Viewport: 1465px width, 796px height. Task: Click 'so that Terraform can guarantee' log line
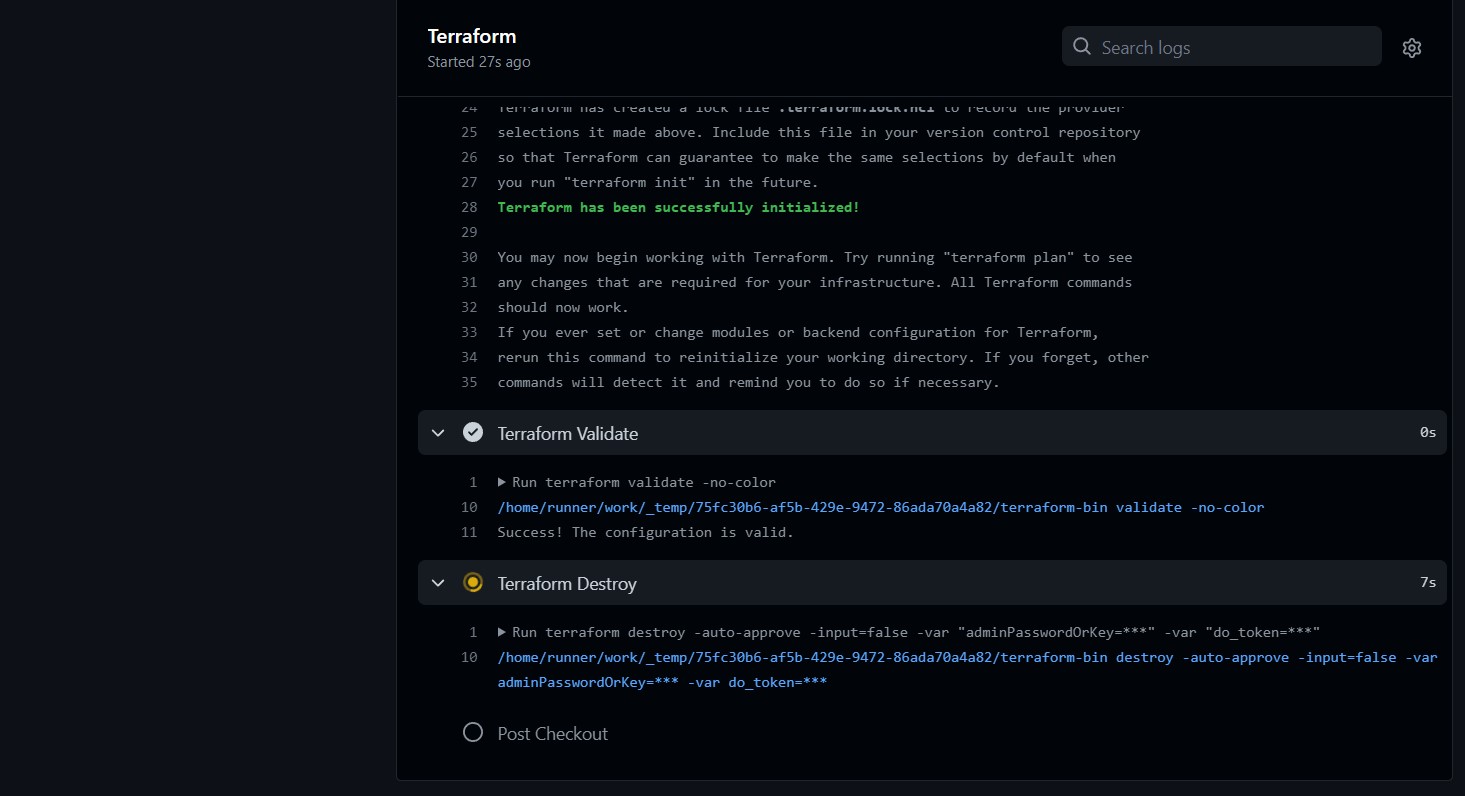point(806,157)
